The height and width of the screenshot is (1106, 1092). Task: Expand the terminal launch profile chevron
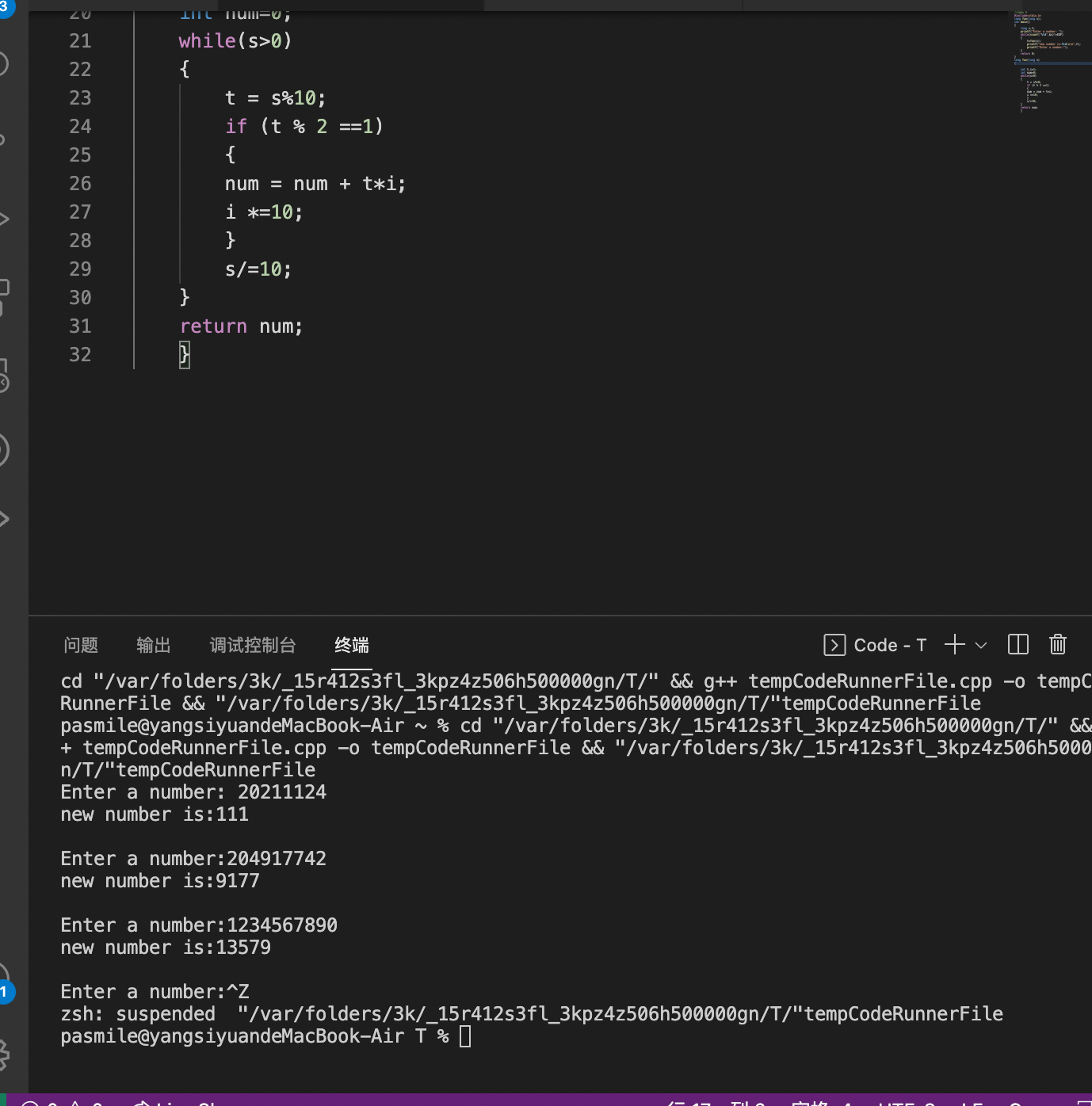click(981, 645)
